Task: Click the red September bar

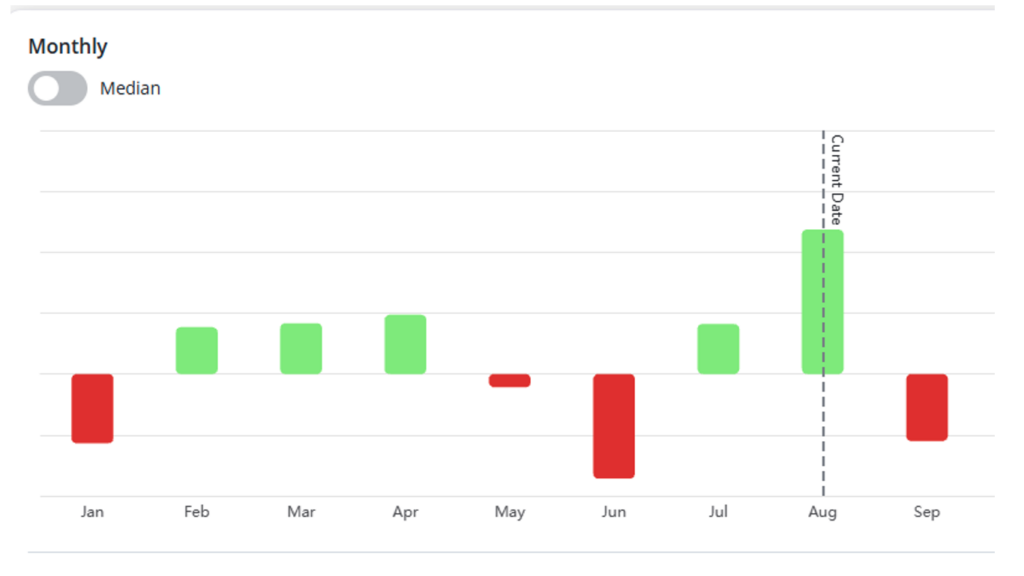Action: 927,408
